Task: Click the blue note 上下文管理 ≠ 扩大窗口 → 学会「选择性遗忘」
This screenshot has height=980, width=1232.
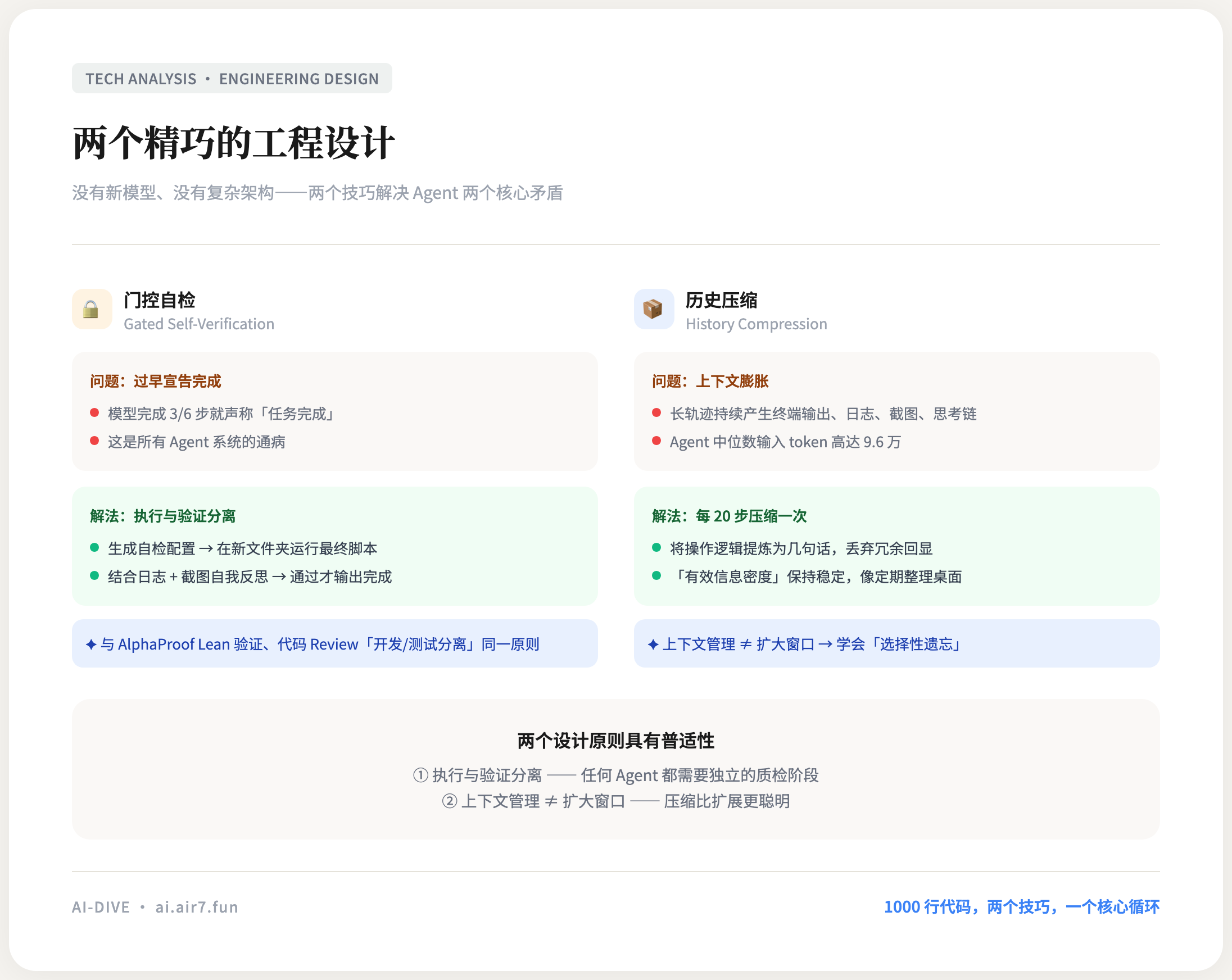Action: [x=897, y=643]
